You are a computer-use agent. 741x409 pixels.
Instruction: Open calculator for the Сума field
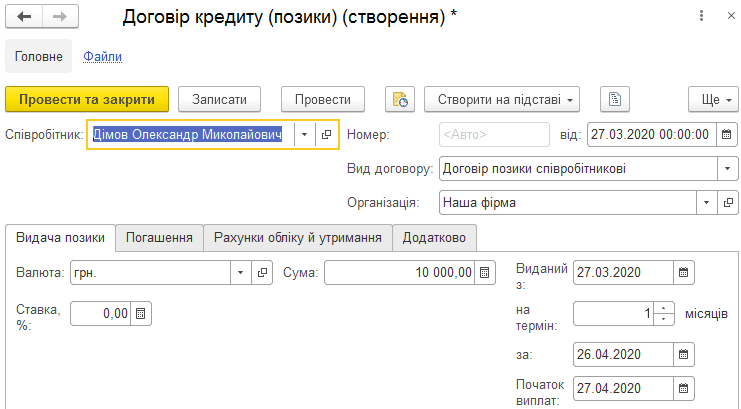484,273
